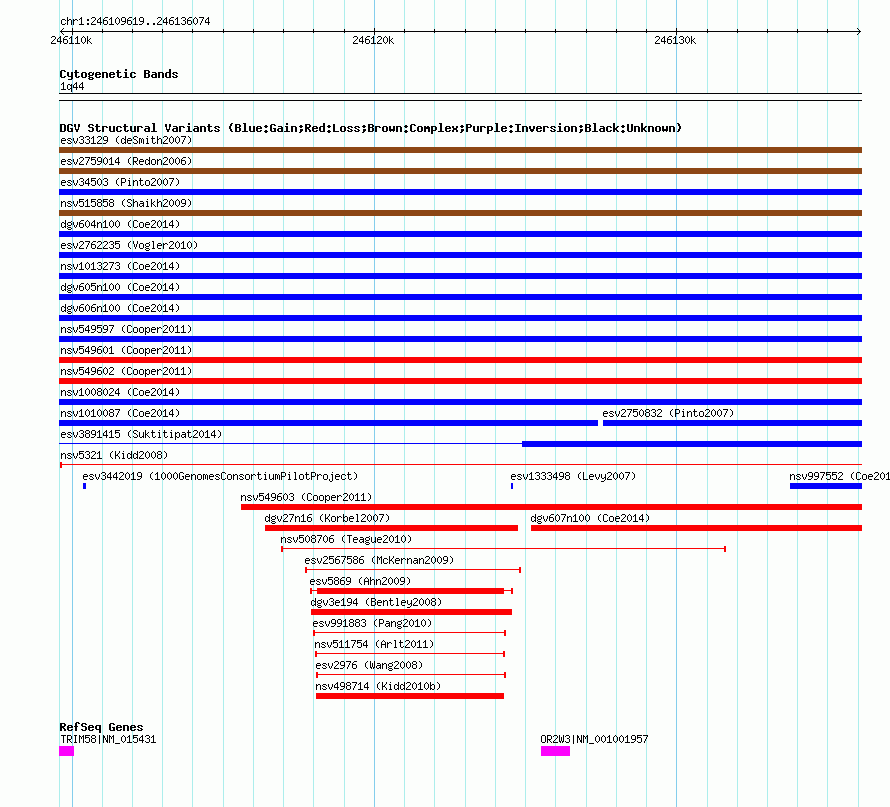Click the nsv549601 (Cooper2011) red loss bar
Image resolution: width=890 pixels, height=807 pixels.
click(x=460, y=360)
